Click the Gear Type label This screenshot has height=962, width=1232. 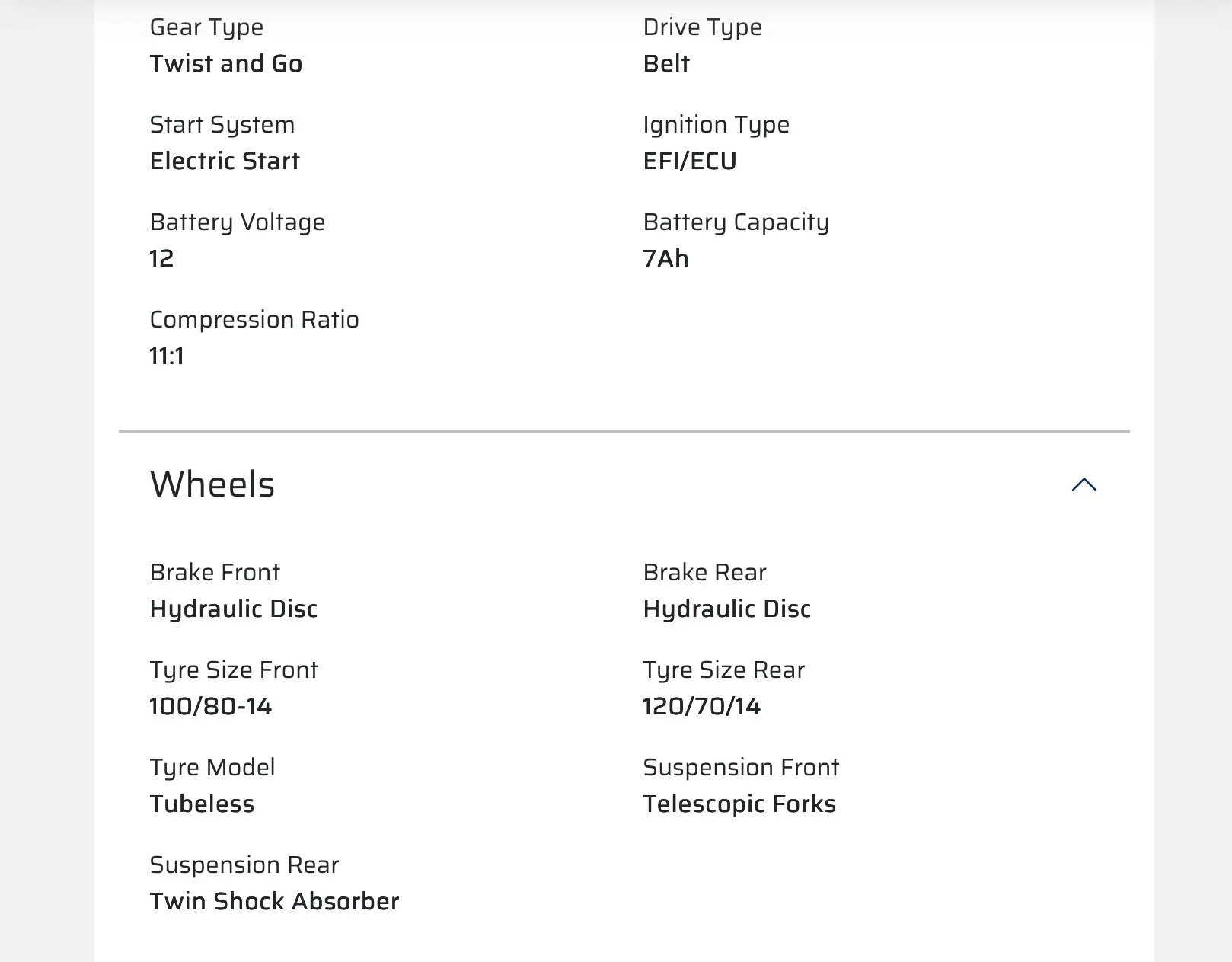(206, 27)
